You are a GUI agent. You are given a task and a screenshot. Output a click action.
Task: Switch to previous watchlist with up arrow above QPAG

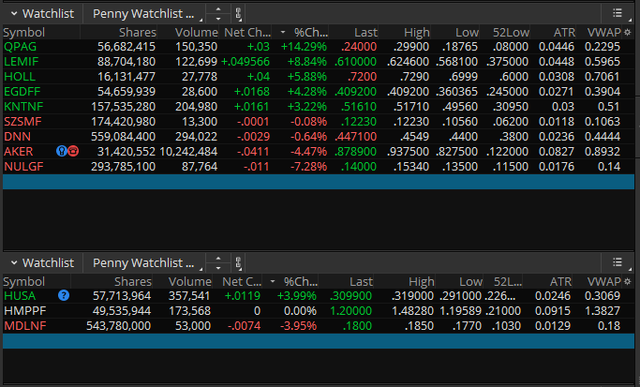[x=218, y=9]
